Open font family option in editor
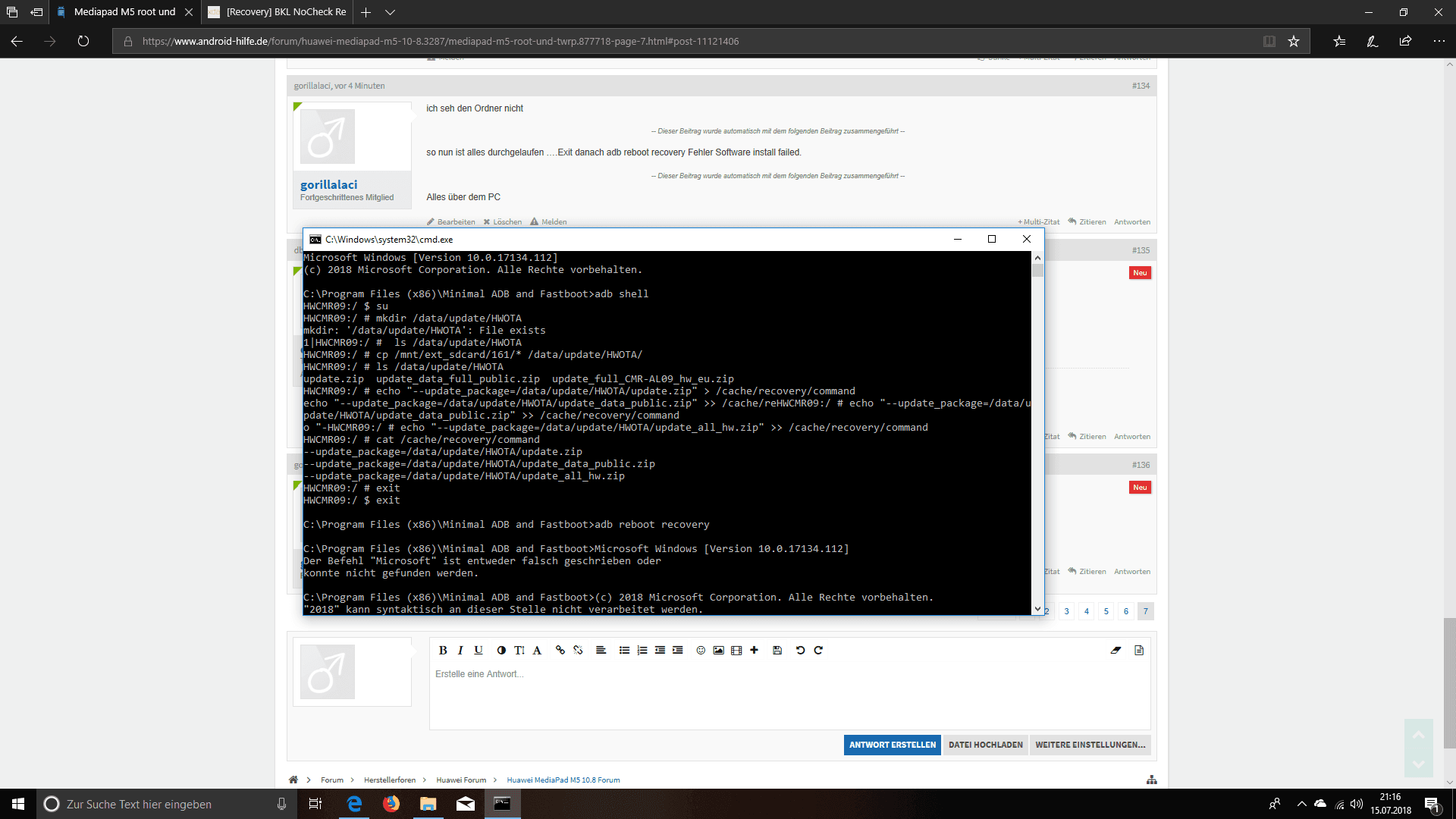The image size is (1456, 819). point(537,650)
